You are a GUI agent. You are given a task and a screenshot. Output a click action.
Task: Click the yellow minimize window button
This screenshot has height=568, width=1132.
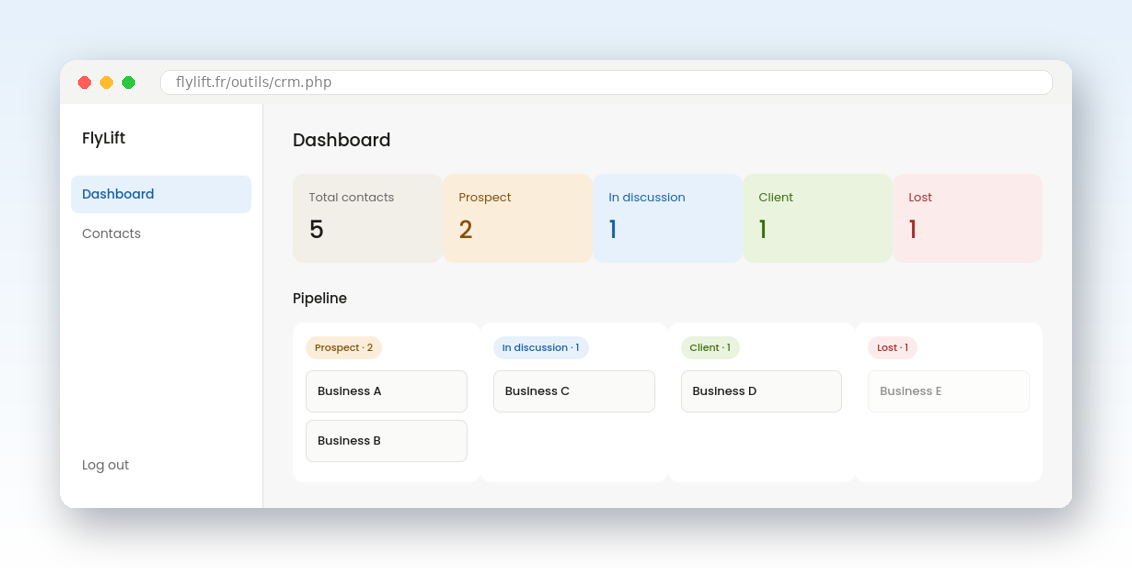[106, 82]
